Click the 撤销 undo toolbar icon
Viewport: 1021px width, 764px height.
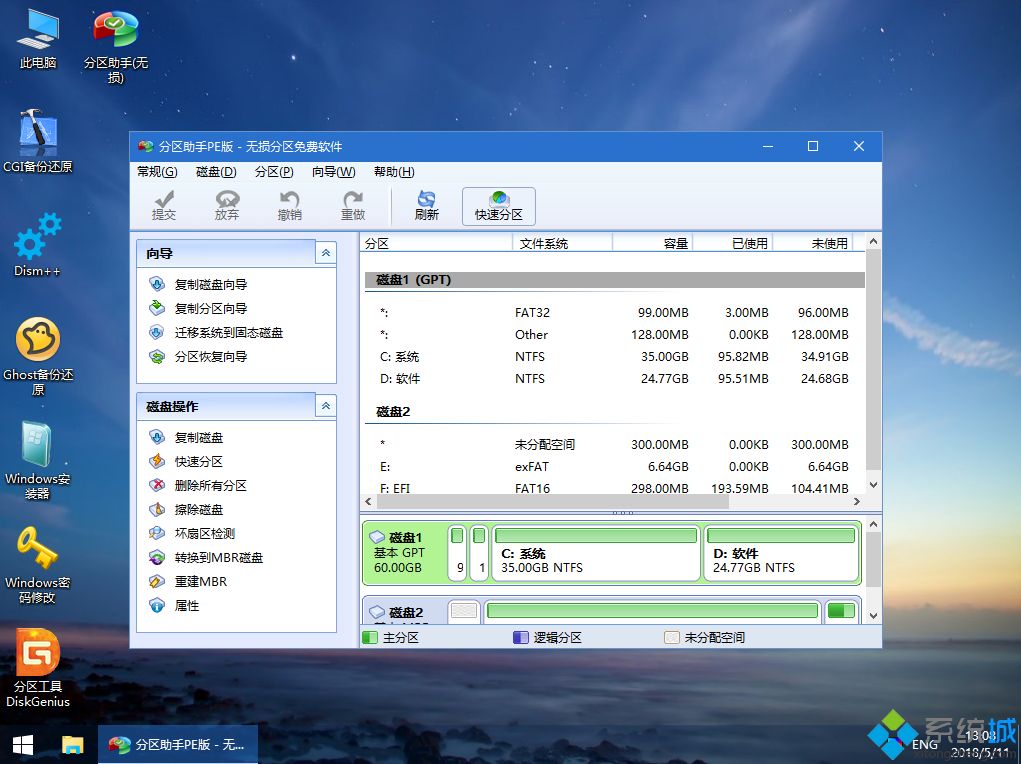(289, 205)
